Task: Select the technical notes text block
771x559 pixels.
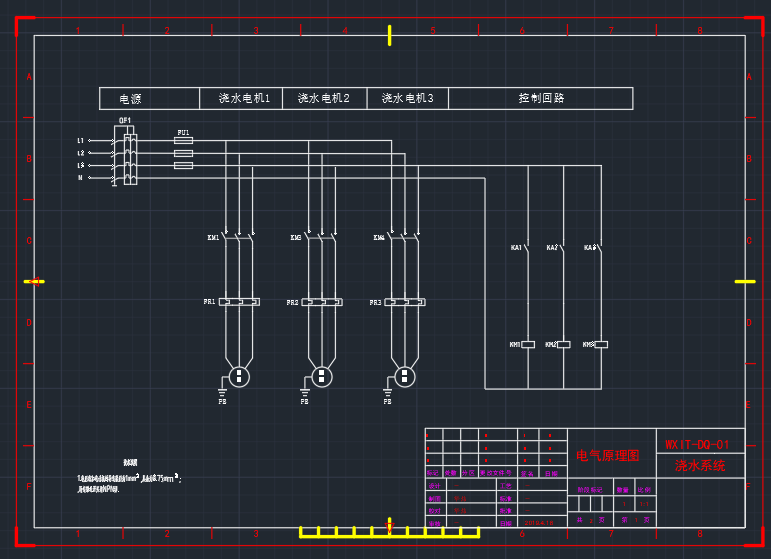Action: tap(128, 478)
